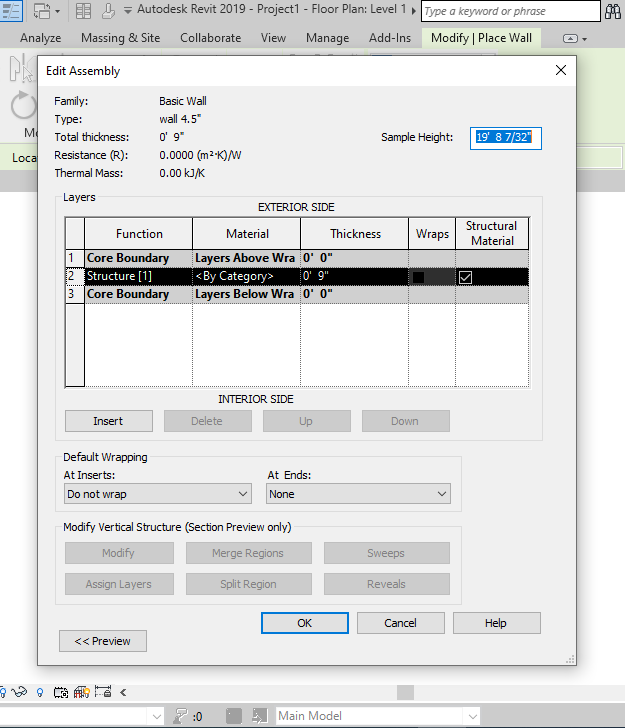Expand the ribbon minimize options arrow

(x=584, y=39)
